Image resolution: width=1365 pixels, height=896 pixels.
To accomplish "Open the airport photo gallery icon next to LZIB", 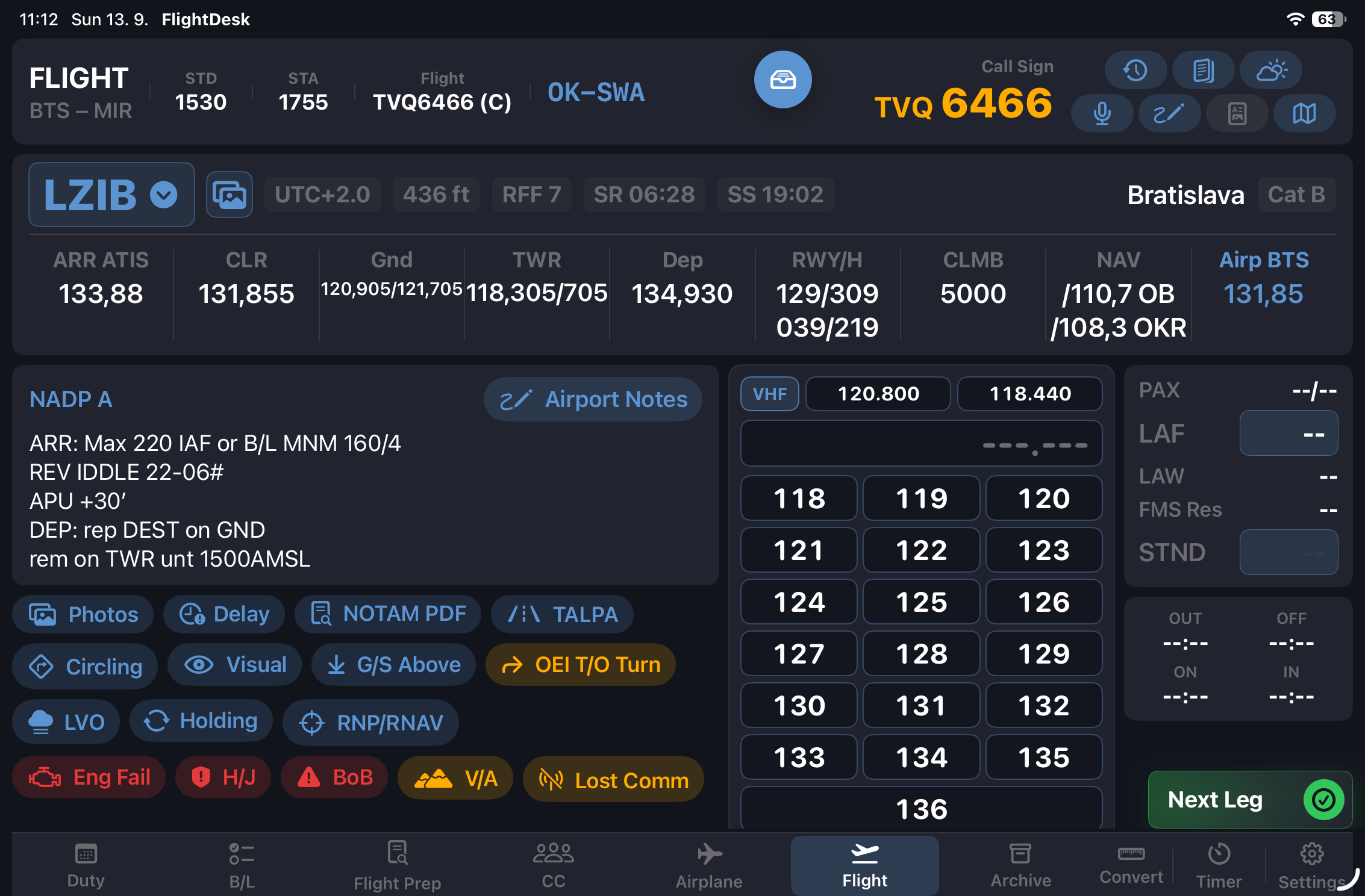I will coord(230,194).
